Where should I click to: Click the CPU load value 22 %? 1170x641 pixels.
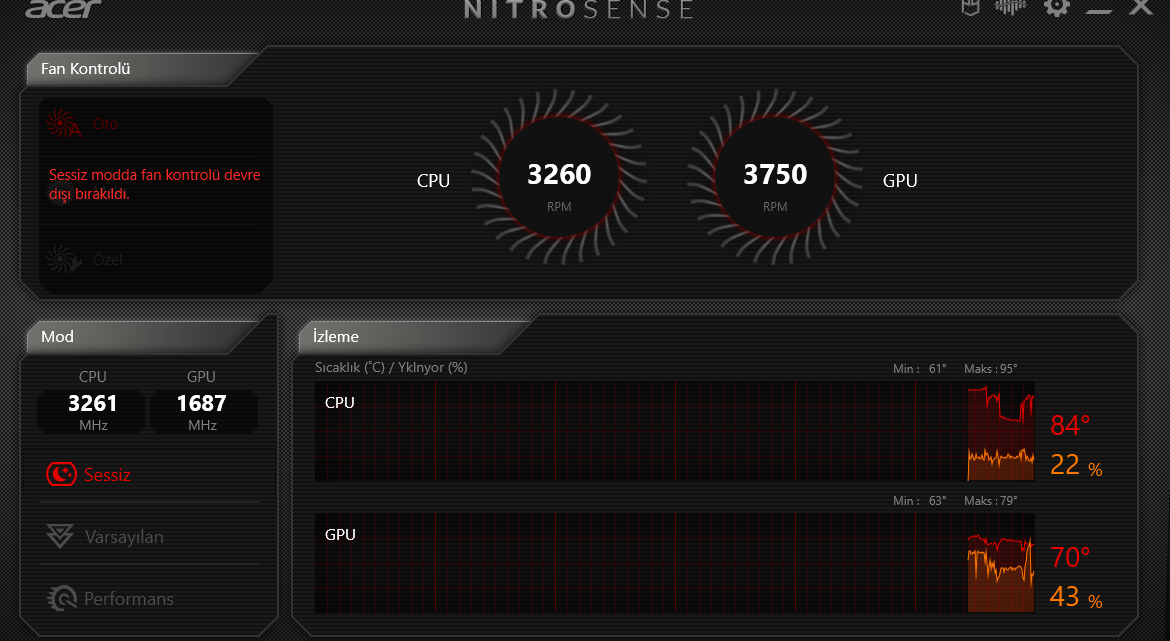(1076, 465)
